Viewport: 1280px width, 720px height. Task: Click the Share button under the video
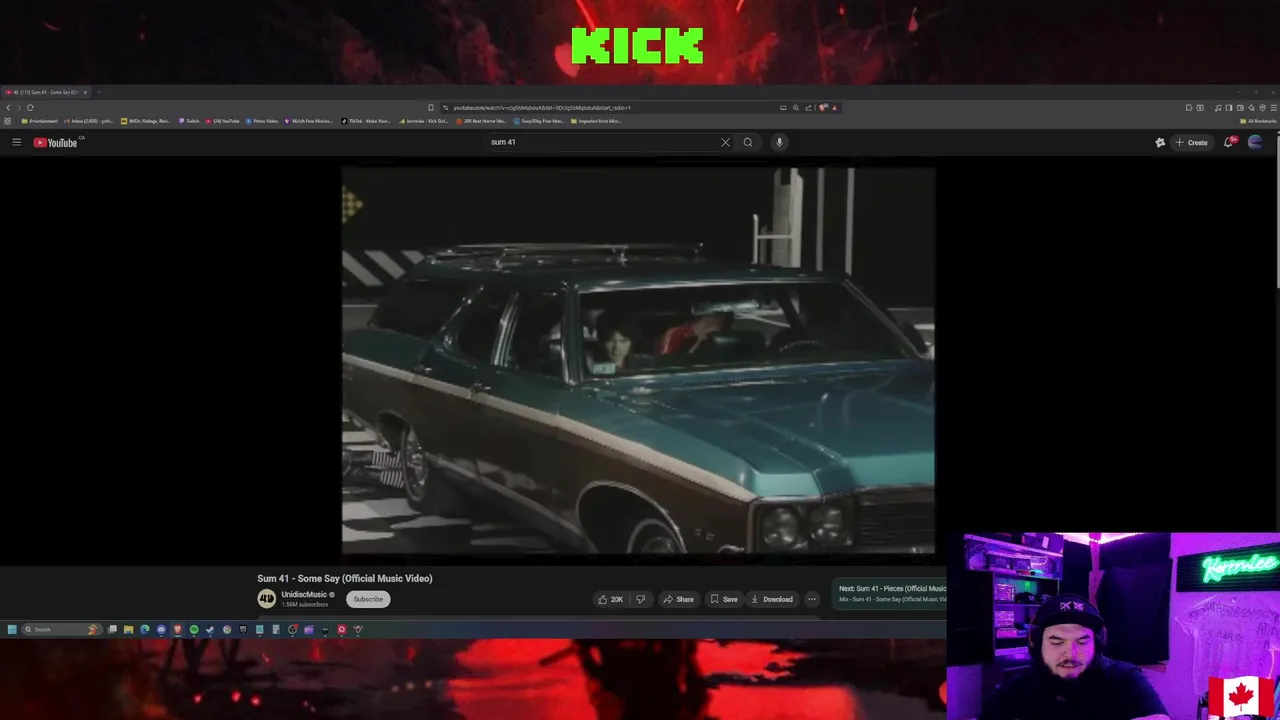pos(678,599)
